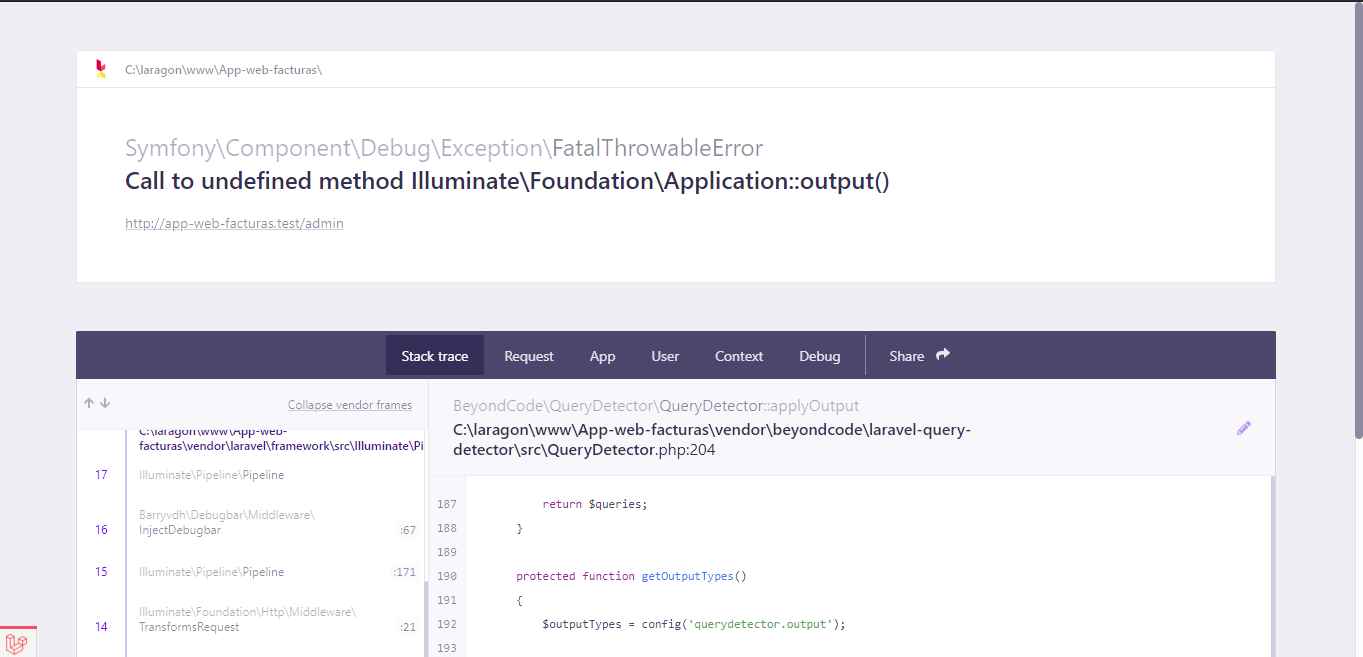This screenshot has width=1363, height=657.
Task: Select frame 15 Illuminate\Pipeline\Pipeline
Action: 252,572
